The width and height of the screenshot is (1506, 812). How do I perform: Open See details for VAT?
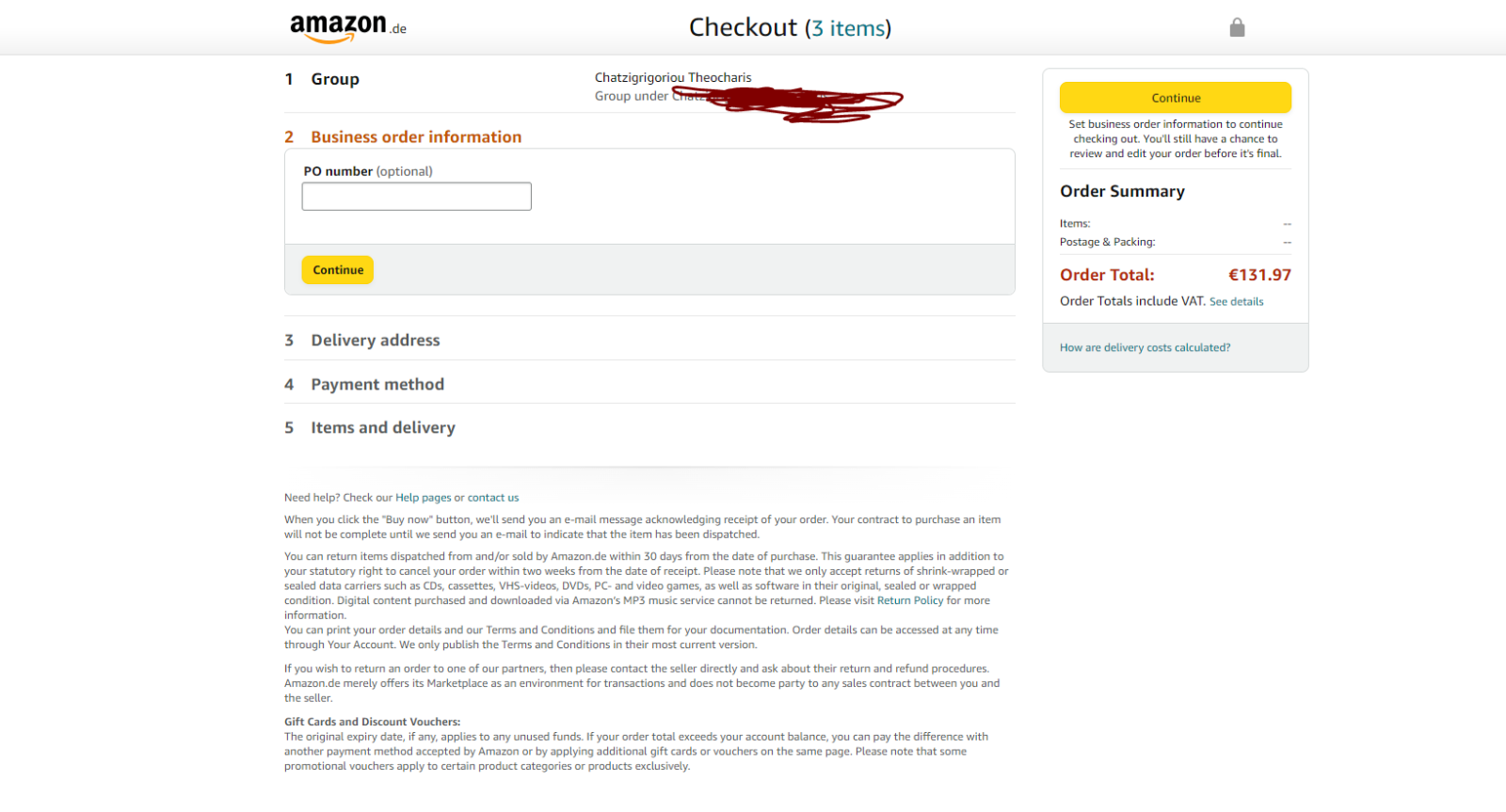(1236, 302)
